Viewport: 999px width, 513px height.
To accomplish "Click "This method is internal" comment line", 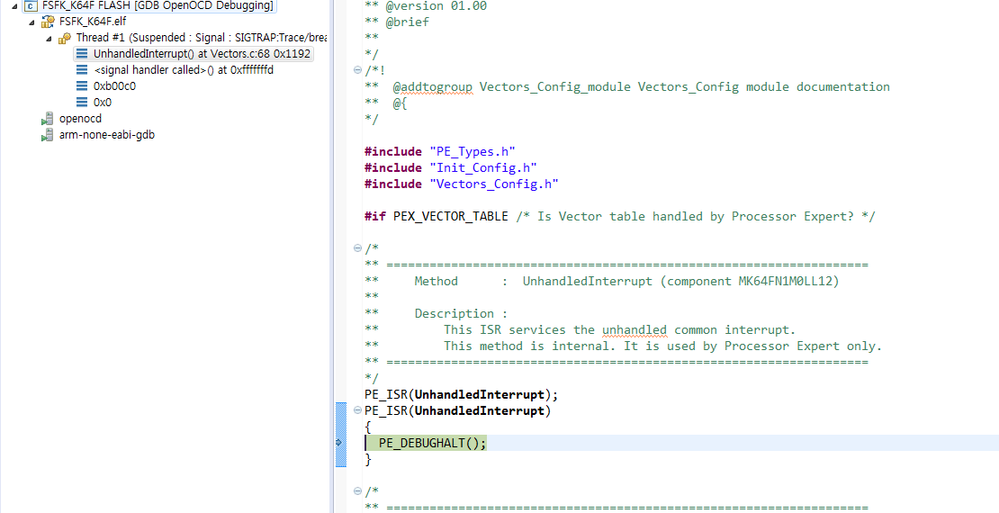I will [x=623, y=346].
